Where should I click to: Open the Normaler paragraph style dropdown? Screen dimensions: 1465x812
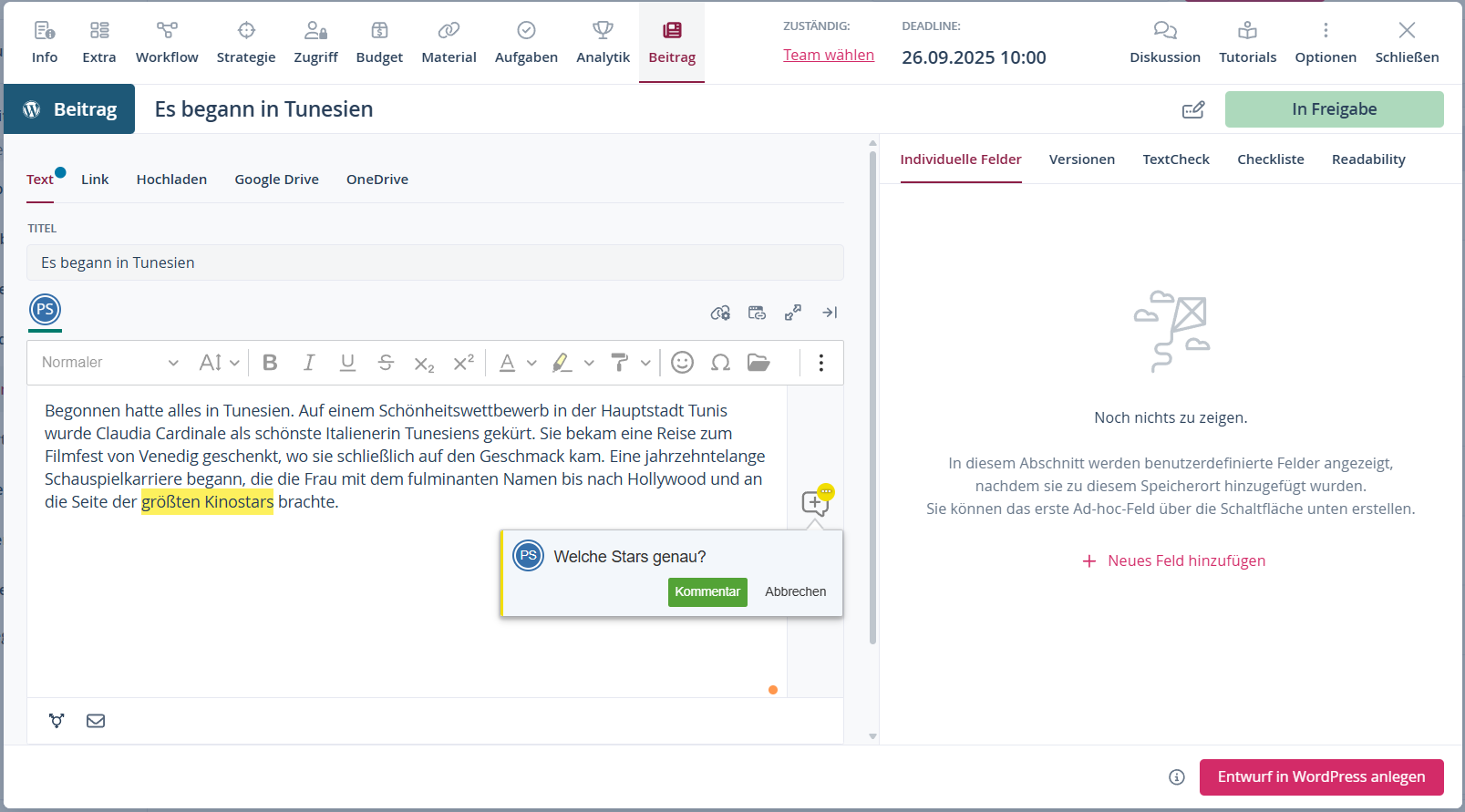coord(109,363)
